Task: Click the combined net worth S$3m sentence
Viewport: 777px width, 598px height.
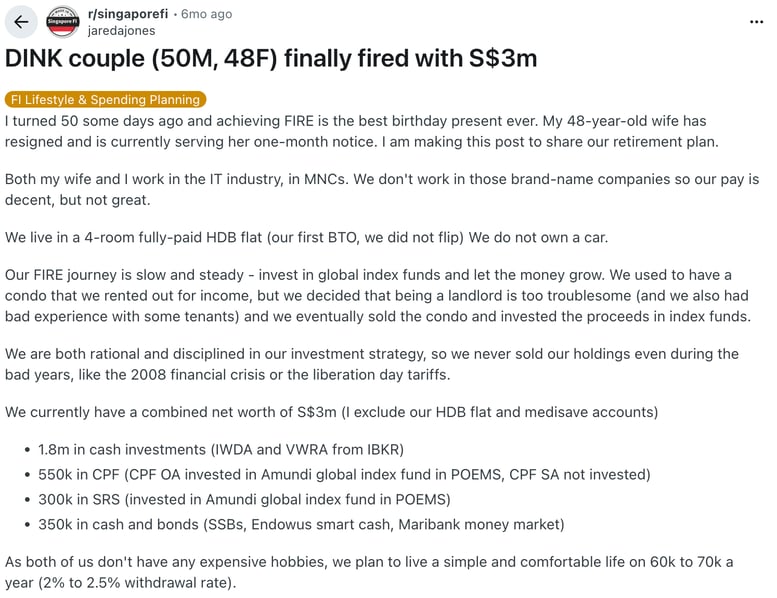Action: pos(328,412)
